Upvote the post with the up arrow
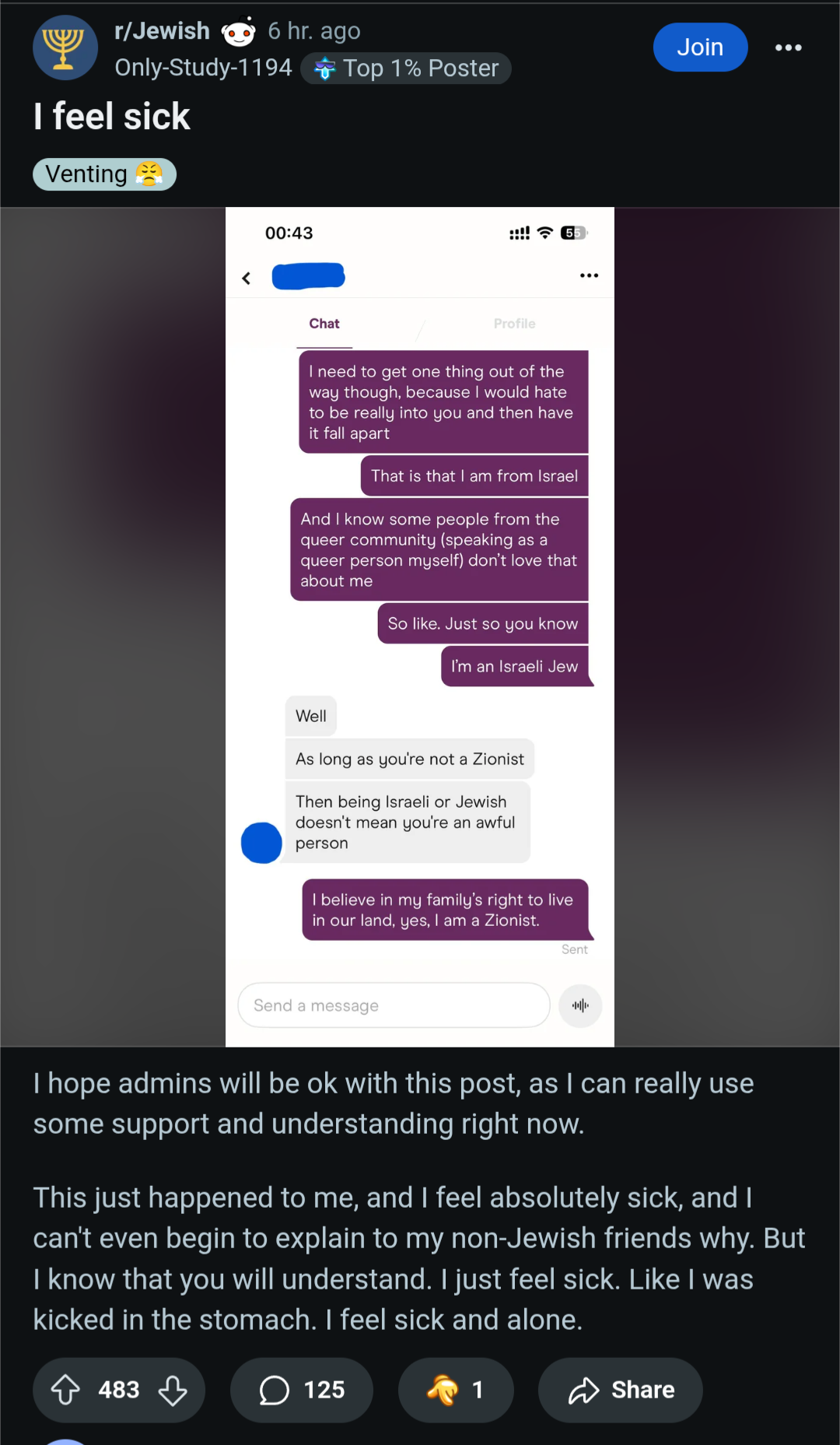The image size is (840, 1445). click(65, 1390)
